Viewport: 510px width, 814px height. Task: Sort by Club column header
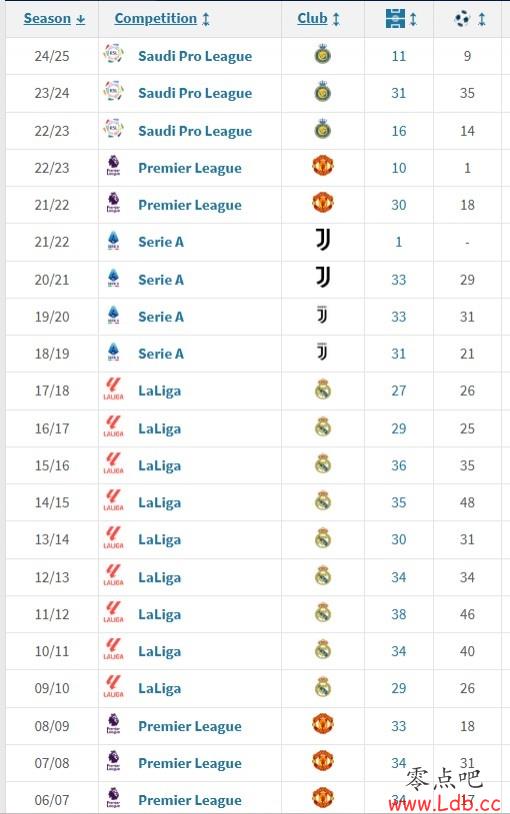[x=318, y=19]
